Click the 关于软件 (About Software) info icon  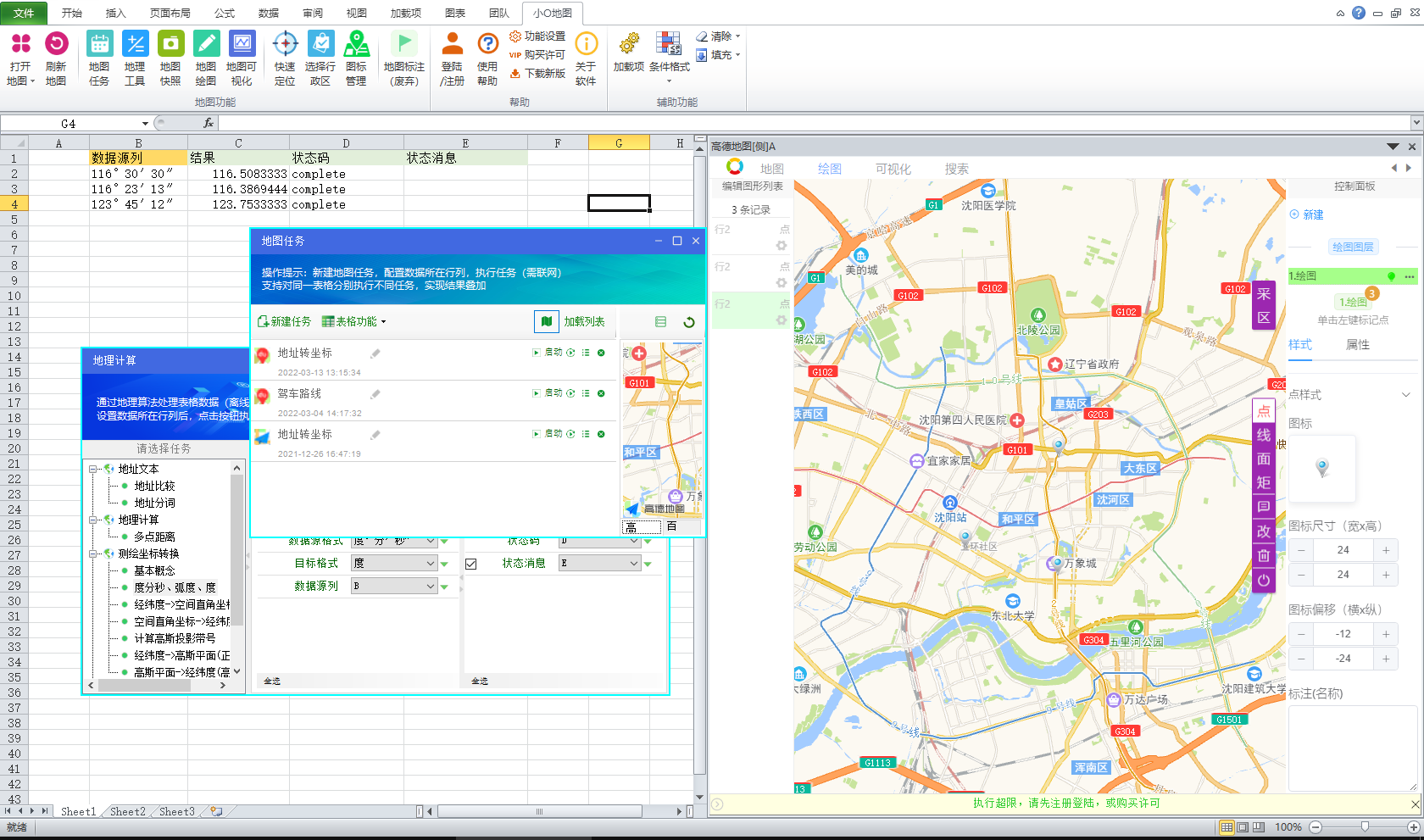click(586, 43)
